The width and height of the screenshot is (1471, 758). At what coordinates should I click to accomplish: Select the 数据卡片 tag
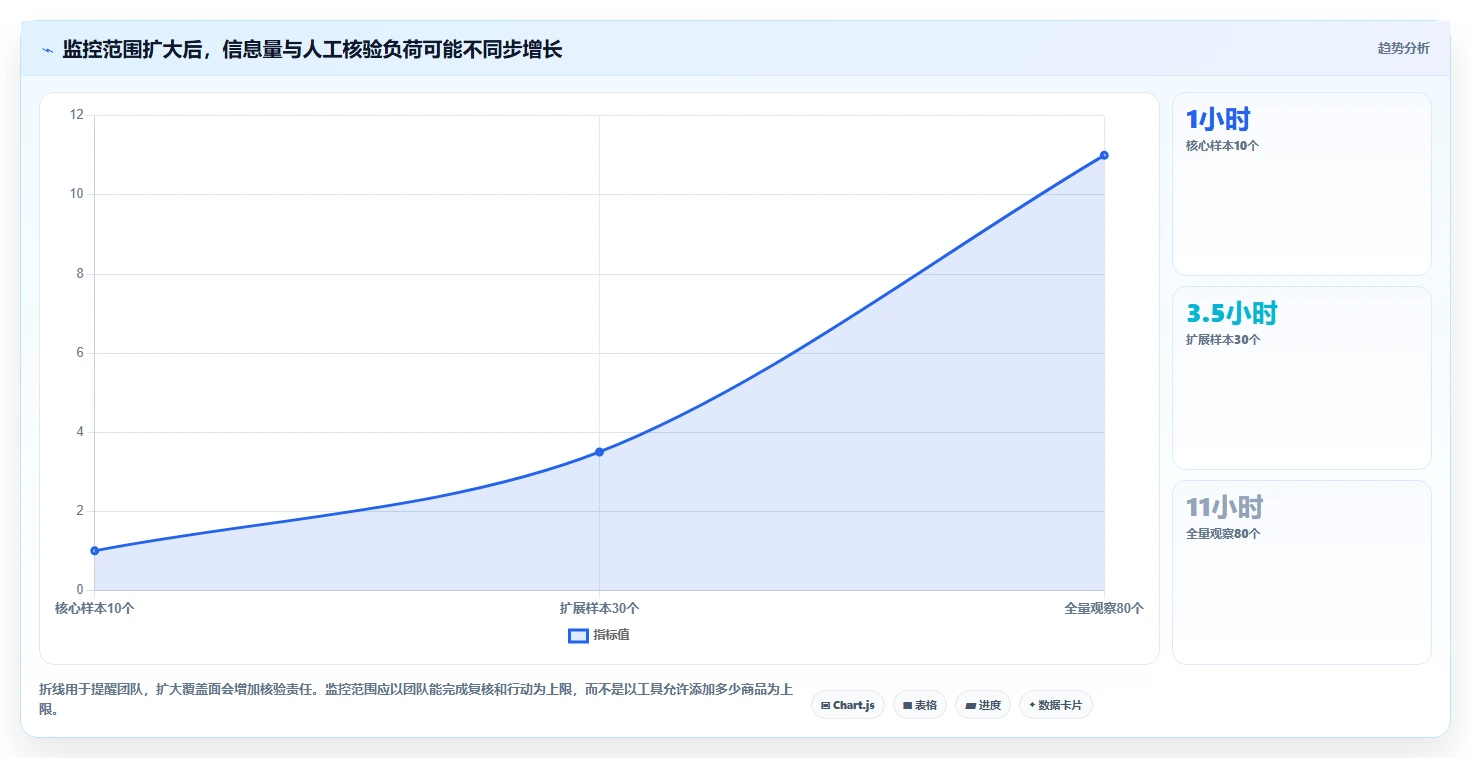(x=1056, y=705)
